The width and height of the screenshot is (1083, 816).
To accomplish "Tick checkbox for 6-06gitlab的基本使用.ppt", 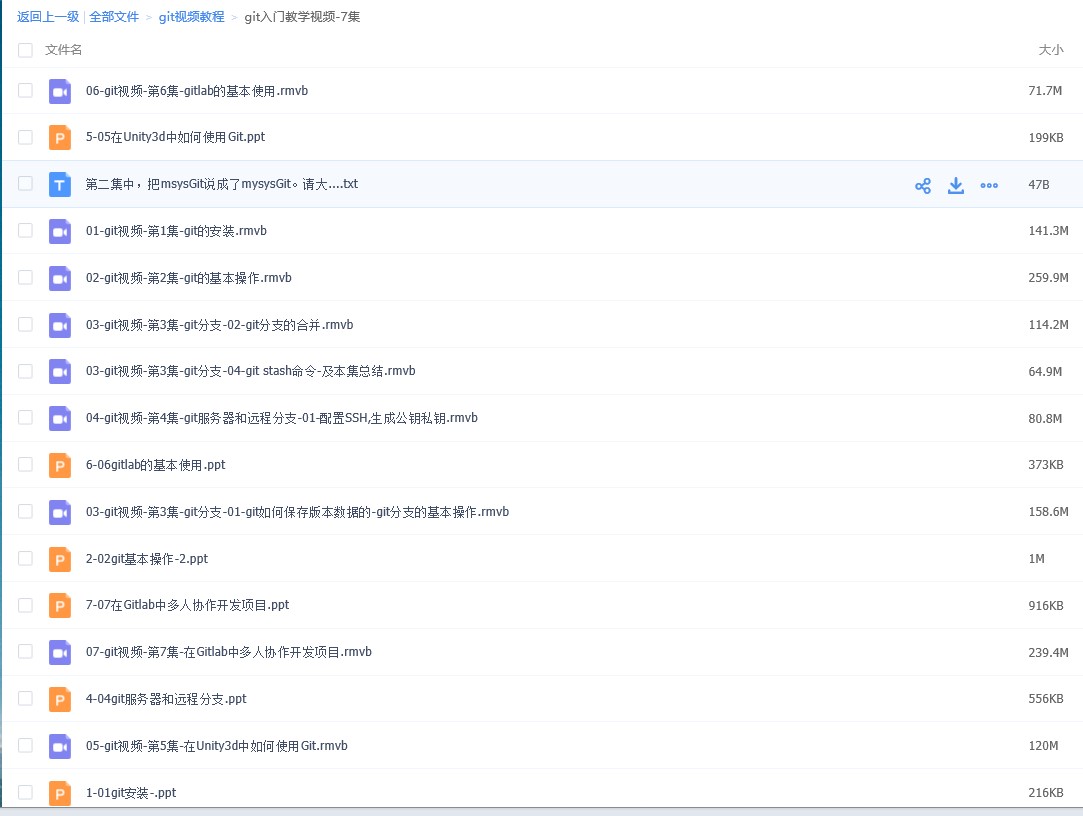I will point(26,464).
